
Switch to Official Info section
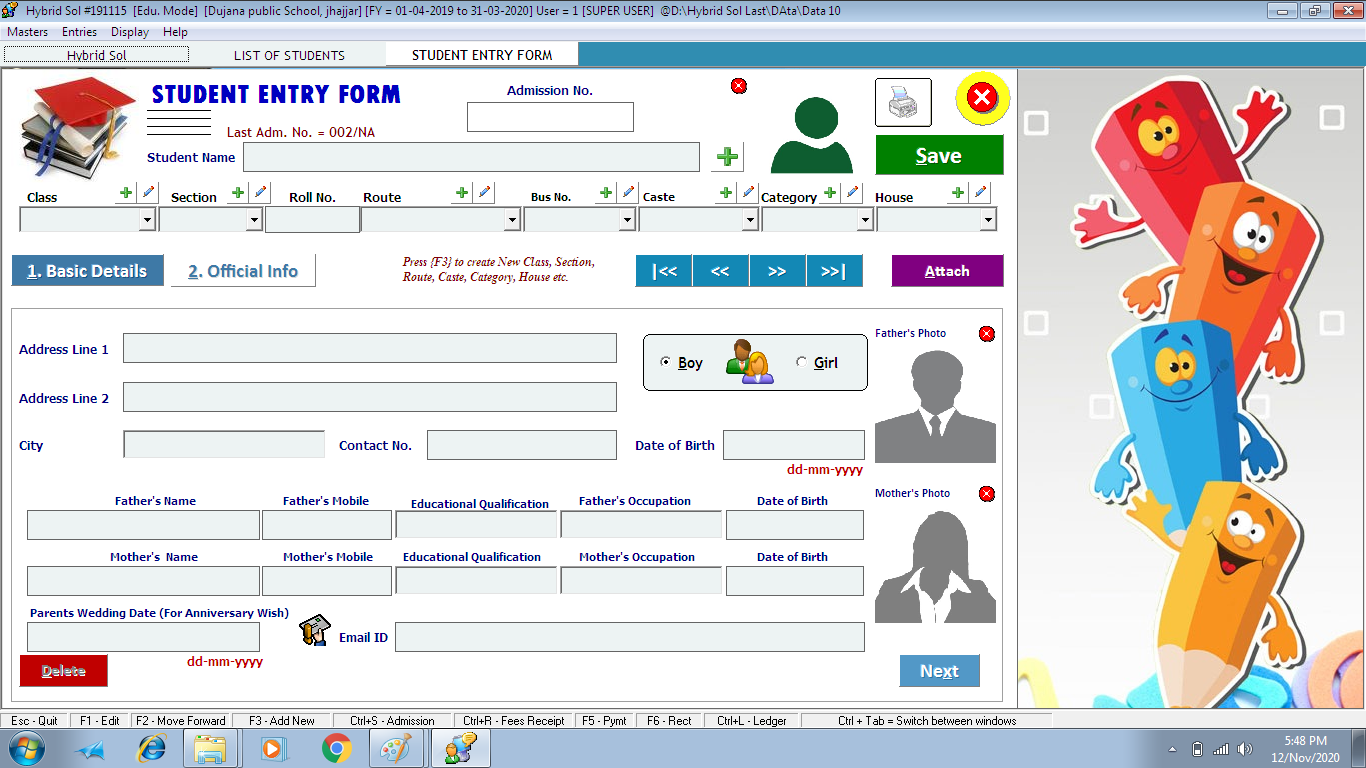(x=243, y=271)
